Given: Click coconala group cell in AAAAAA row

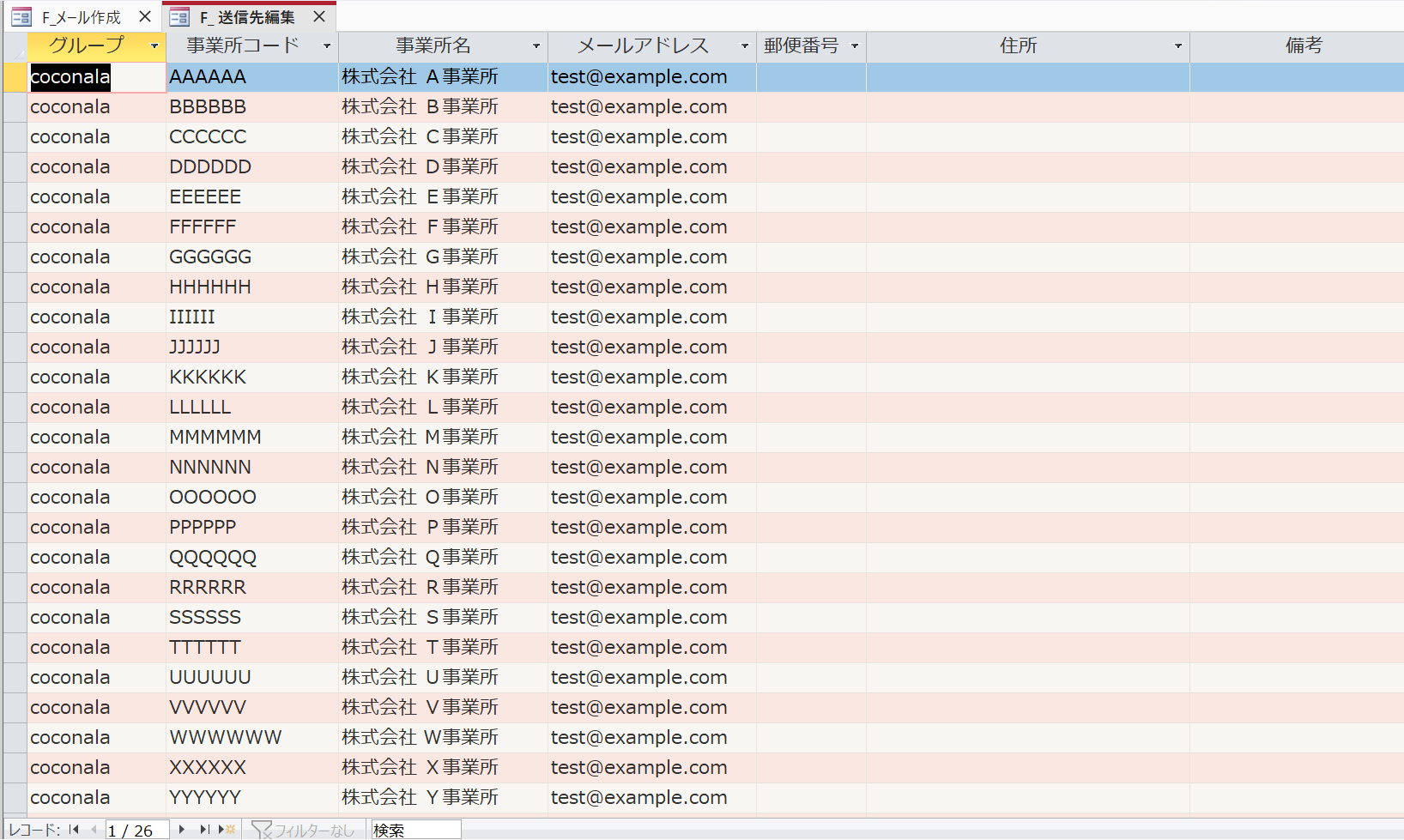Looking at the screenshot, I should 96,77.
